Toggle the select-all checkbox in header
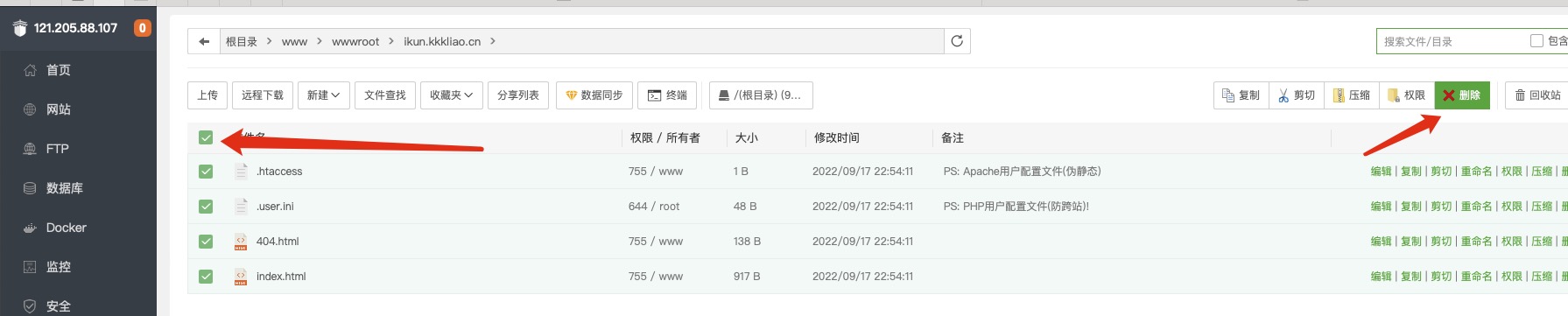Viewport: 1568px width, 316px height. pos(206,137)
